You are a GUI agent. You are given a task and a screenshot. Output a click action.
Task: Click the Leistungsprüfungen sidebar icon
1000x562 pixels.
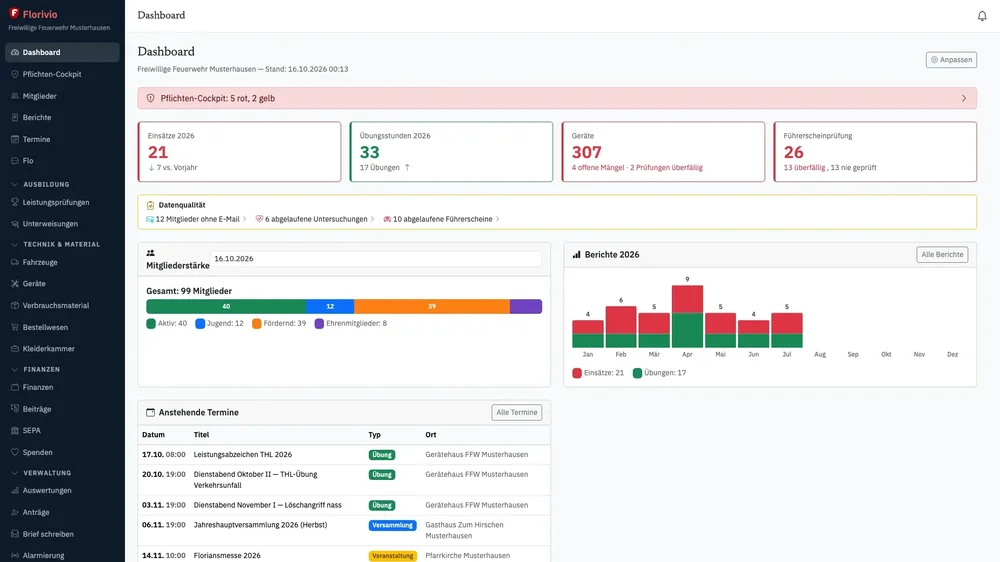pos(15,202)
